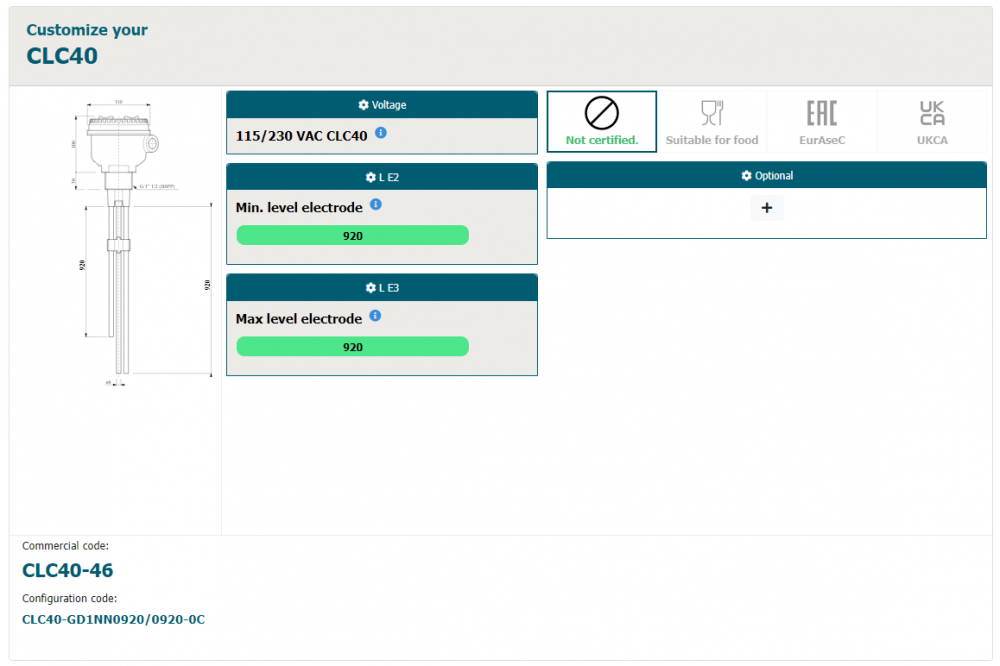This screenshot has height=666, width=1000.
Task: Pick the UKCA certification icon
Action: (931, 122)
